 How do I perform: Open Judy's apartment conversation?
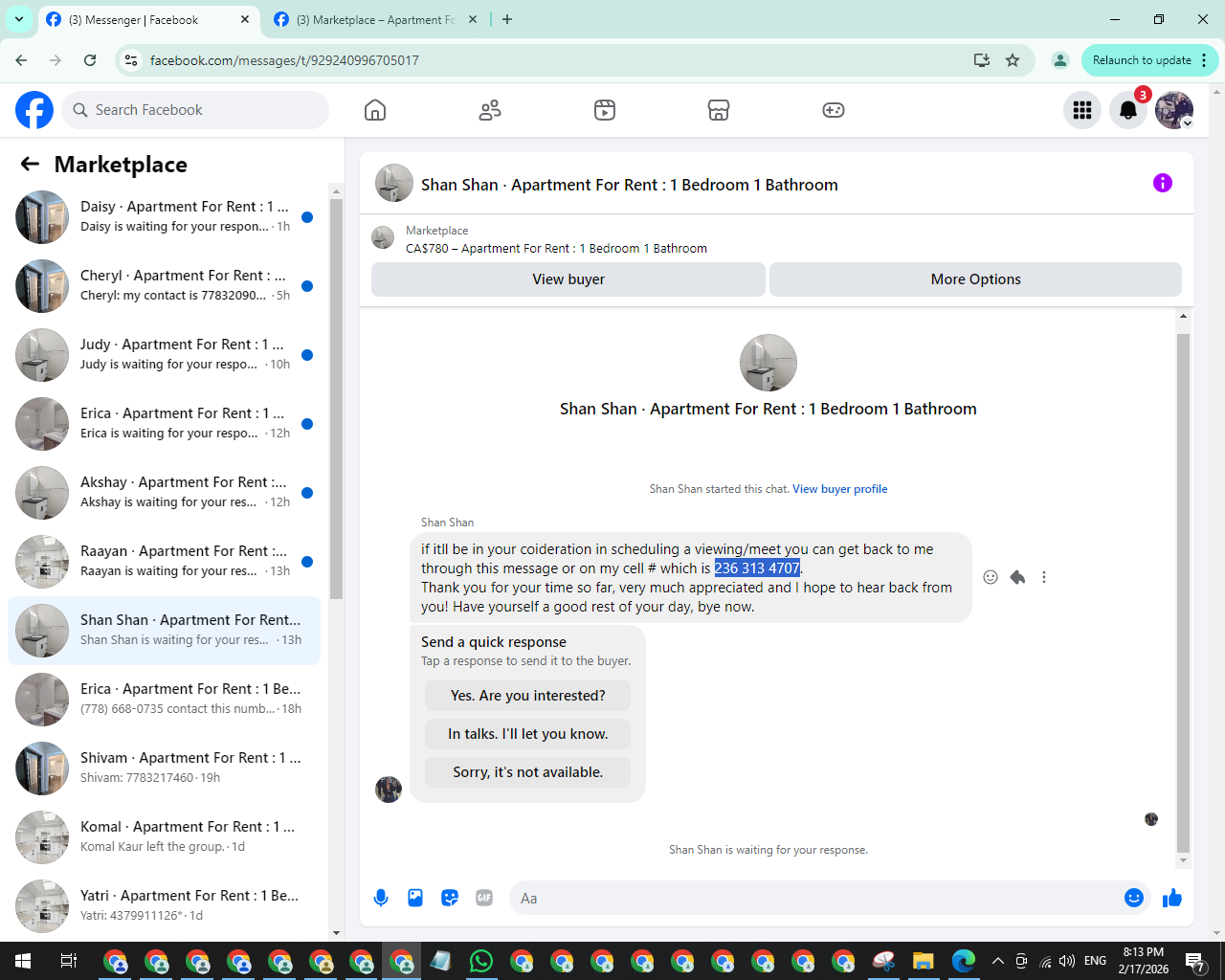[x=164, y=355]
